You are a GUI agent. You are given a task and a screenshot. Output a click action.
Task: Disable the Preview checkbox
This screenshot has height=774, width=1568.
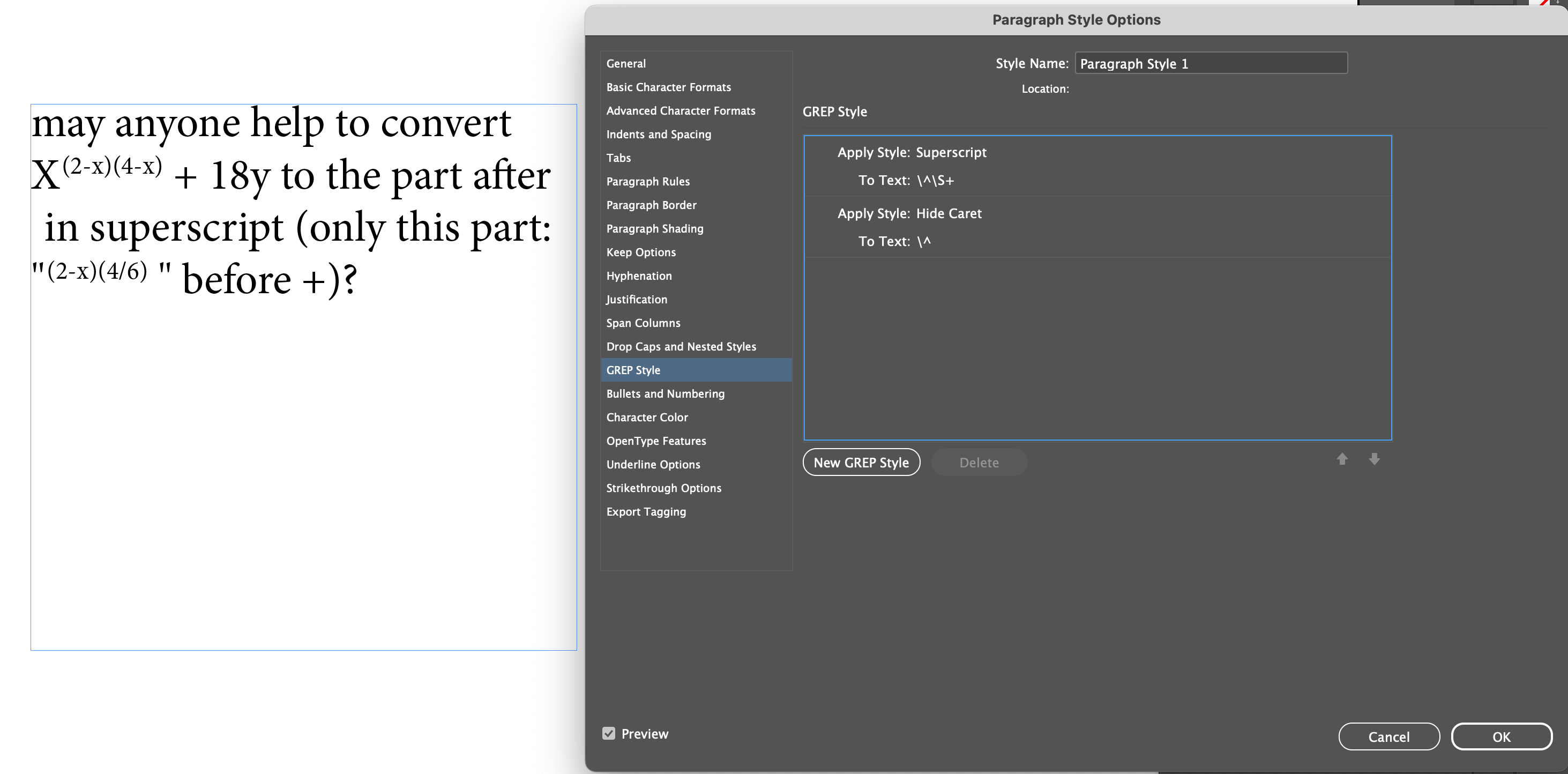[x=609, y=733]
